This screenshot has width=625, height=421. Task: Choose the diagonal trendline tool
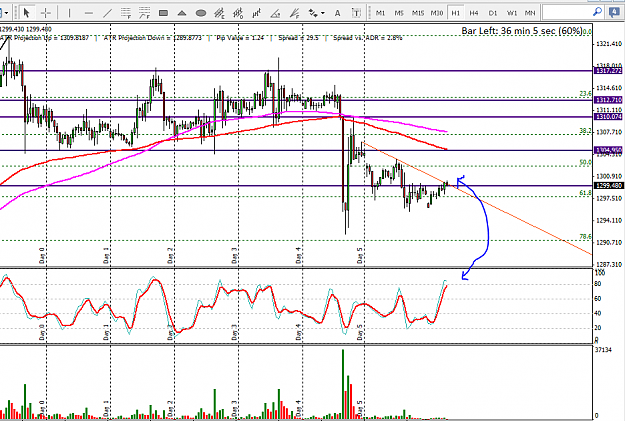[x=107, y=13]
